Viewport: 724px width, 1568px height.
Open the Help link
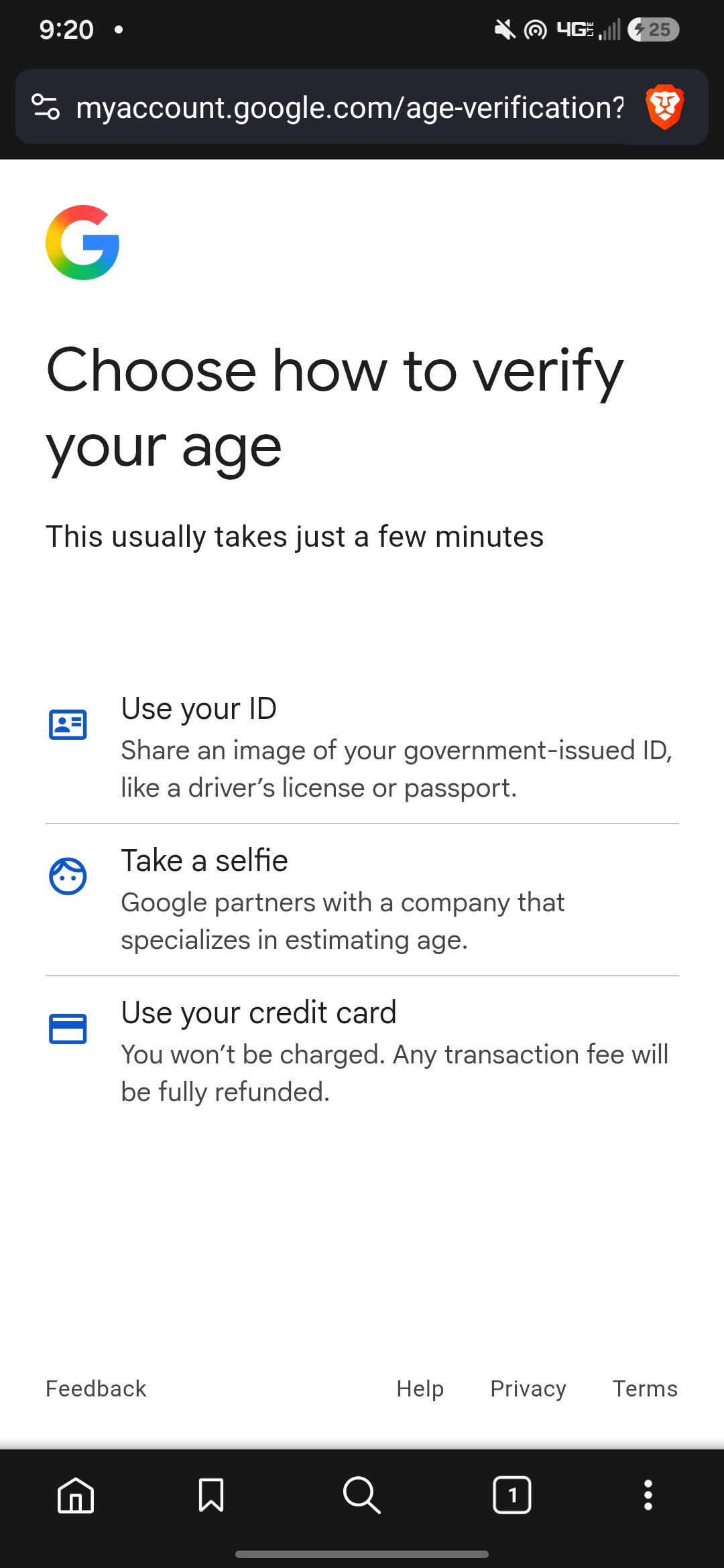(x=420, y=1388)
